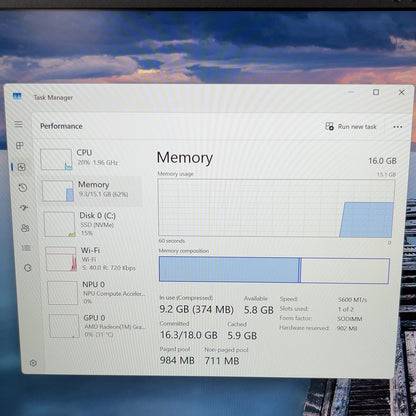Click the Speed value 5600 MT/s
Screen dimensions: 416x416
point(352,300)
